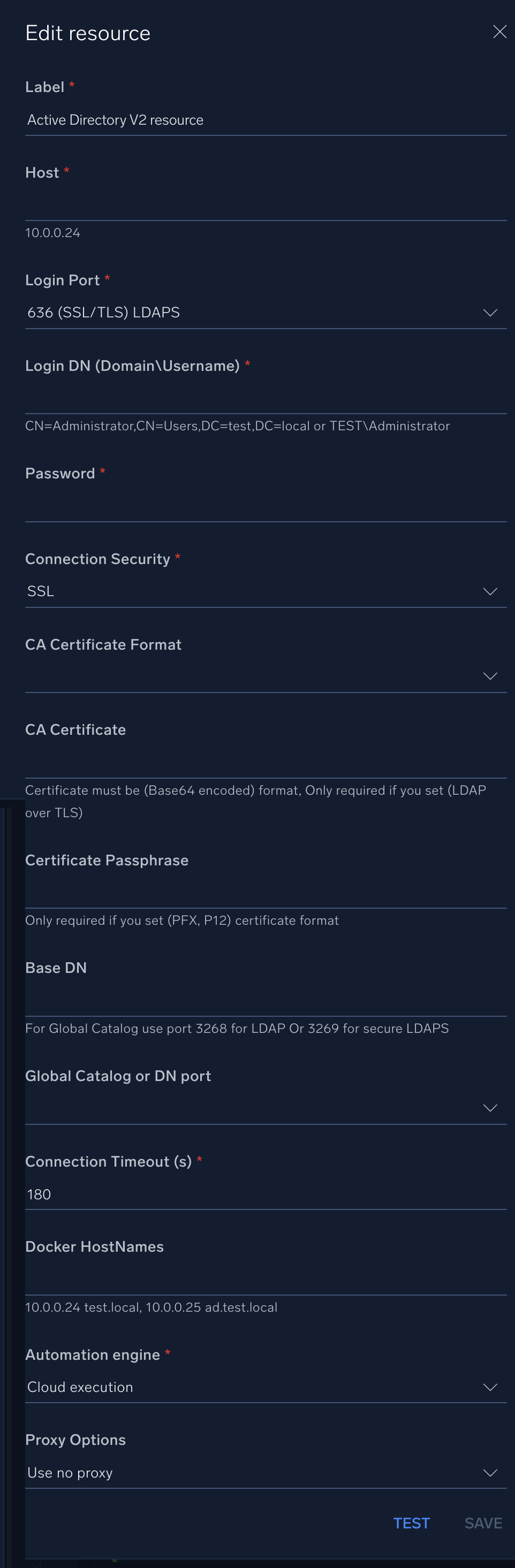Close the Edit resource panel
The image size is (515, 1568).
(499, 32)
